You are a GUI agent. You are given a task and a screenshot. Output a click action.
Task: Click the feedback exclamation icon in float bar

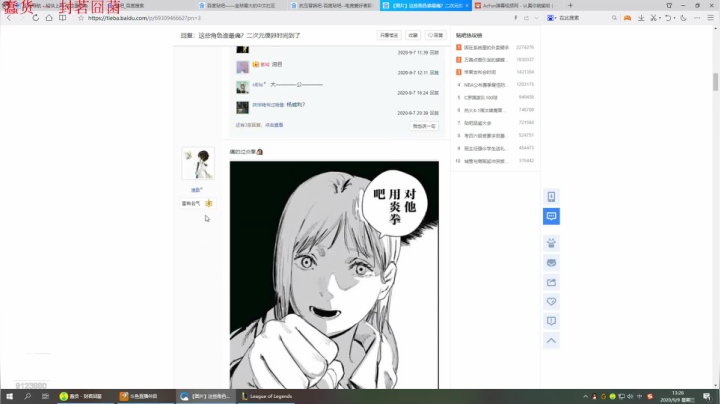(551, 321)
